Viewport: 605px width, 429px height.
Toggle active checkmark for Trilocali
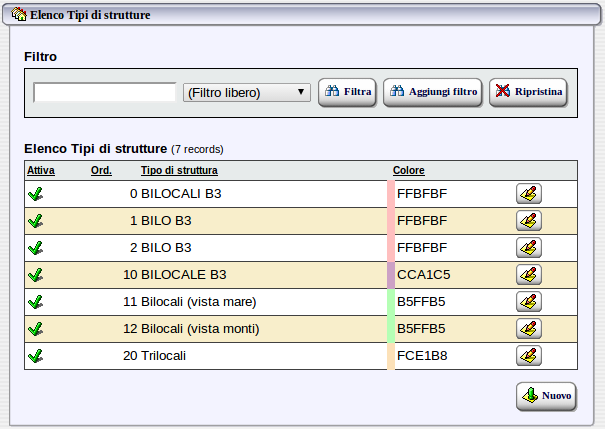click(35, 355)
